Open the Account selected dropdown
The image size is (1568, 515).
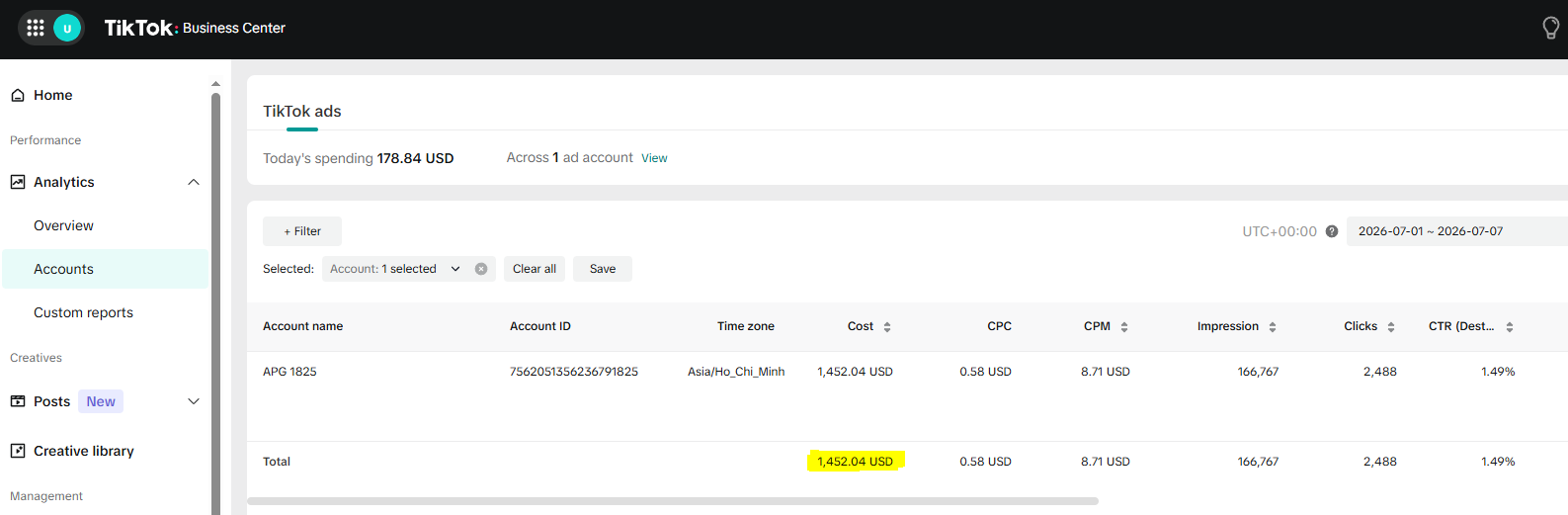tap(395, 269)
